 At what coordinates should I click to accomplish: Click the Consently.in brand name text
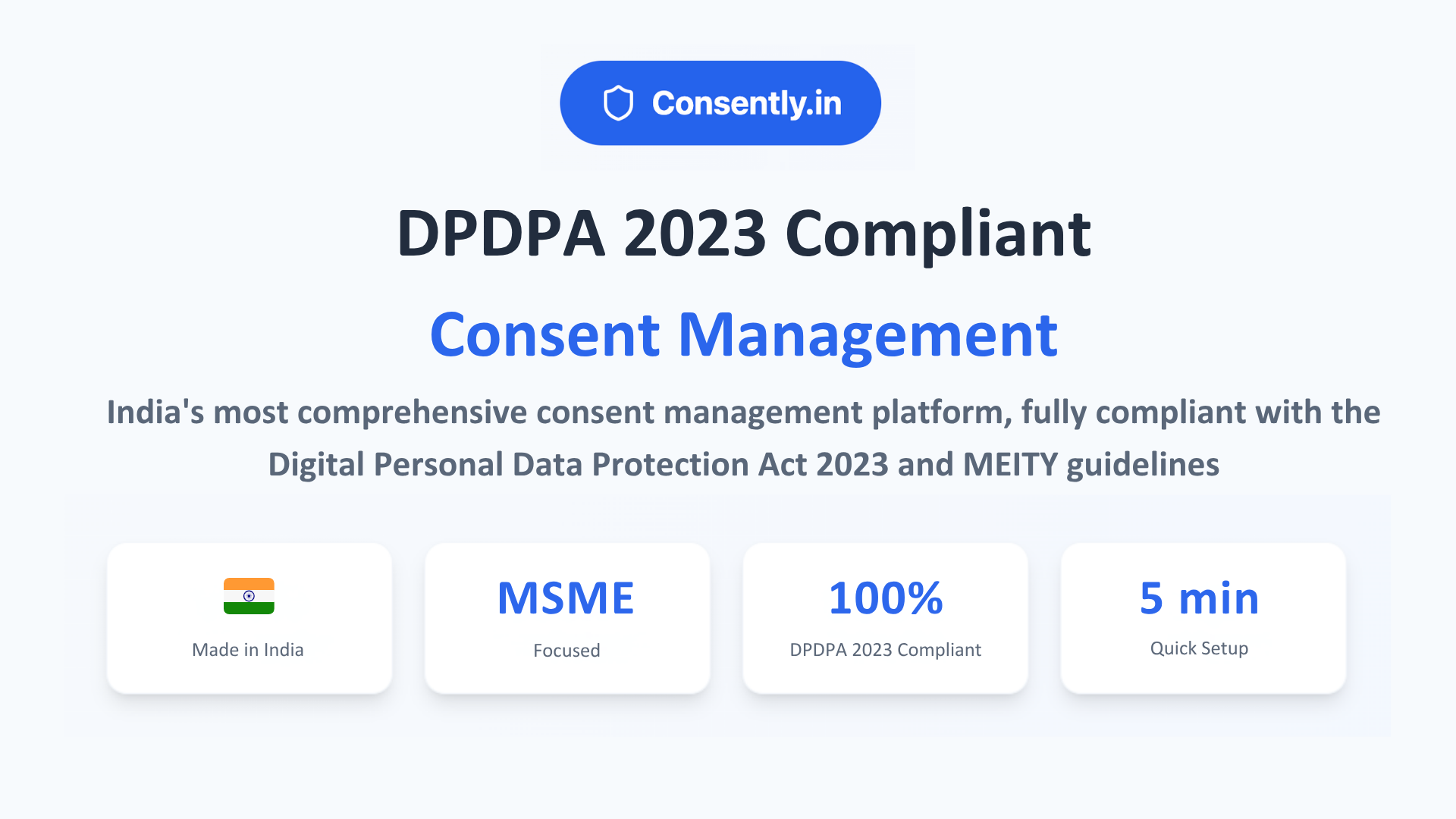[x=746, y=103]
